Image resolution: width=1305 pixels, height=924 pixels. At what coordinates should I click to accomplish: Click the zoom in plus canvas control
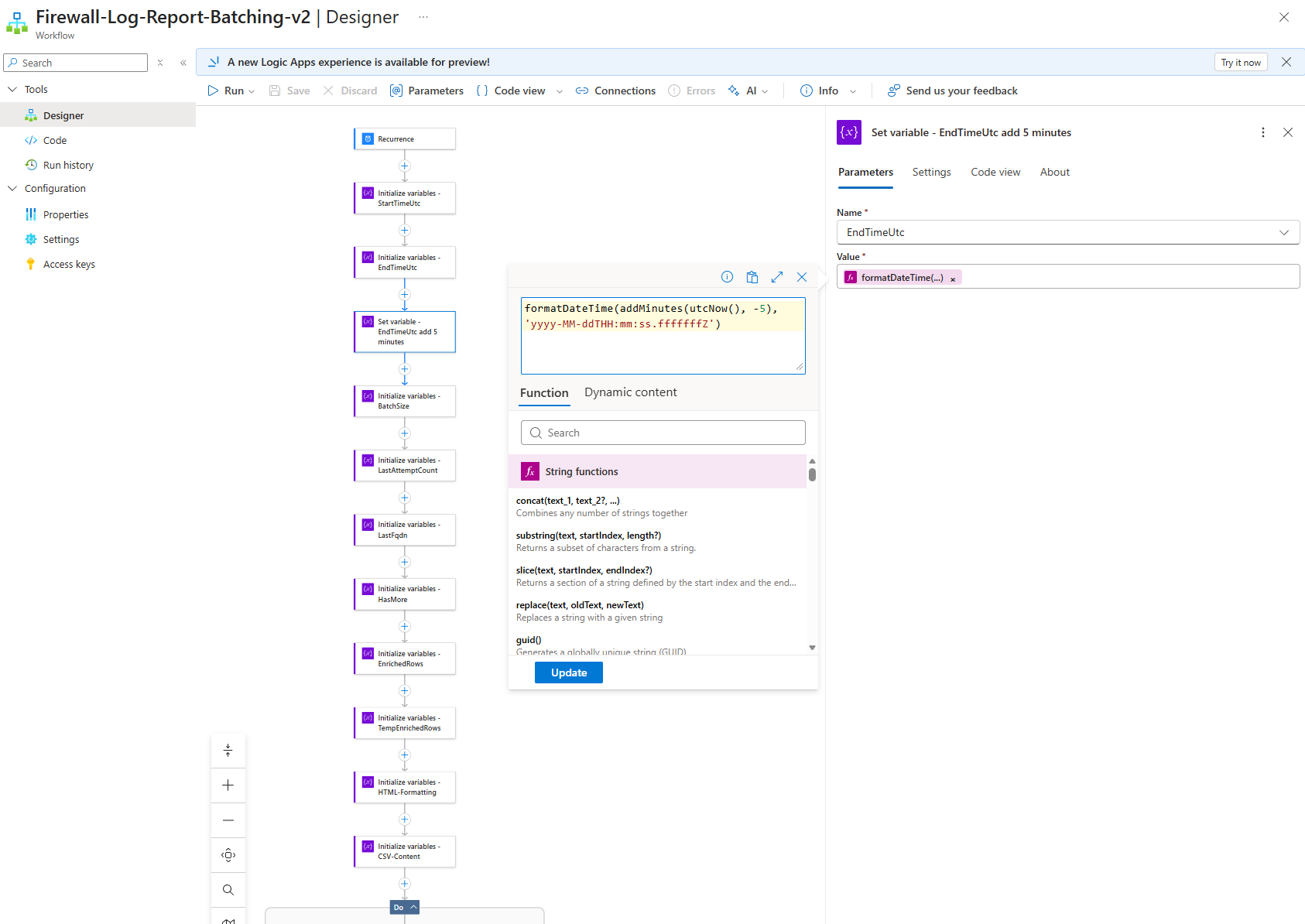click(x=228, y=785)
